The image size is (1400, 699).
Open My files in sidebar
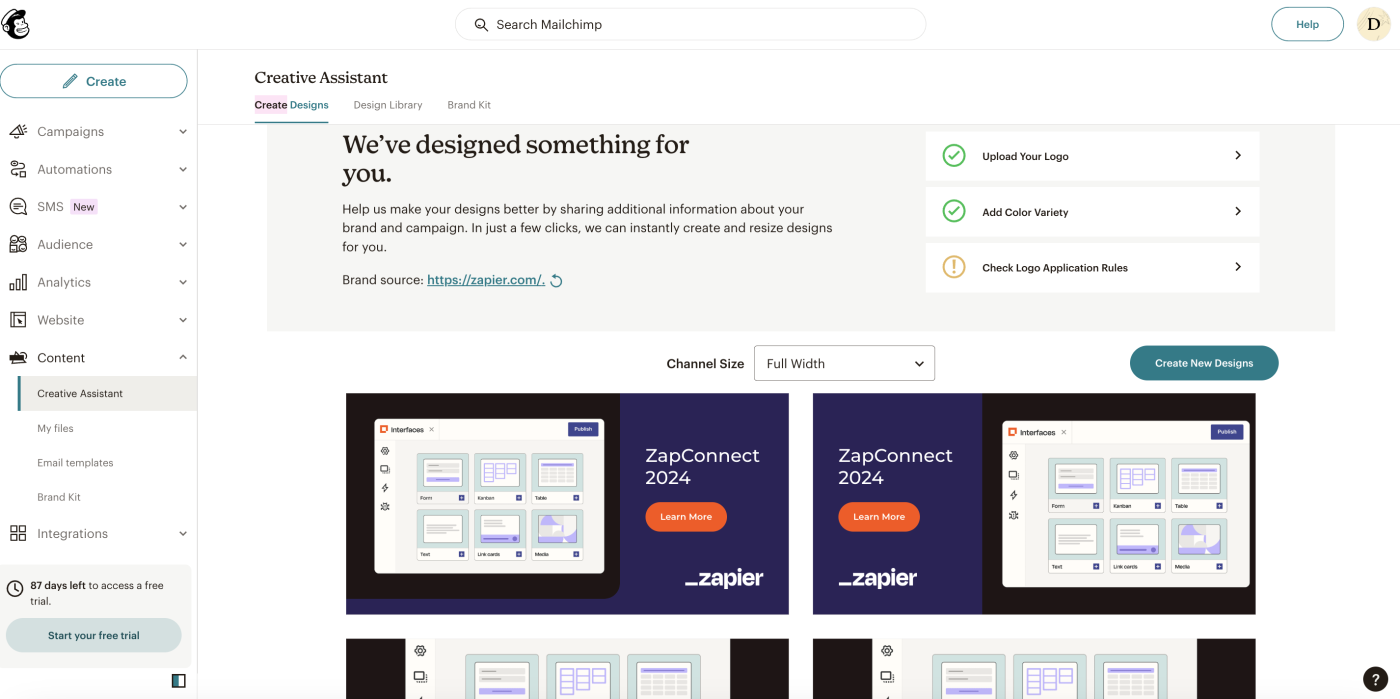pos(56,428)
